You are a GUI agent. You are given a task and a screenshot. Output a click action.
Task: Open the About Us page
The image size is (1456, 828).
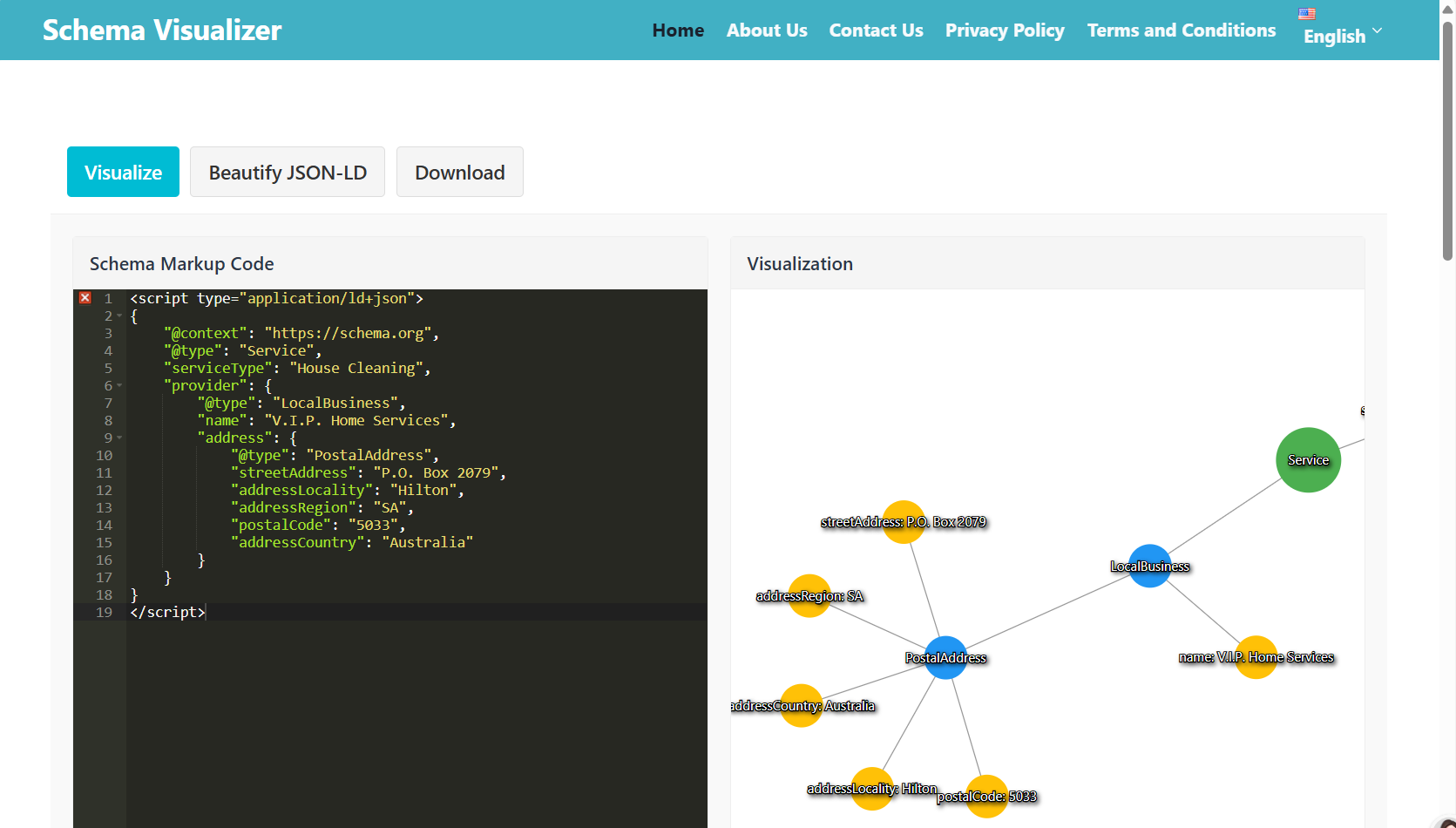point(767,31)
